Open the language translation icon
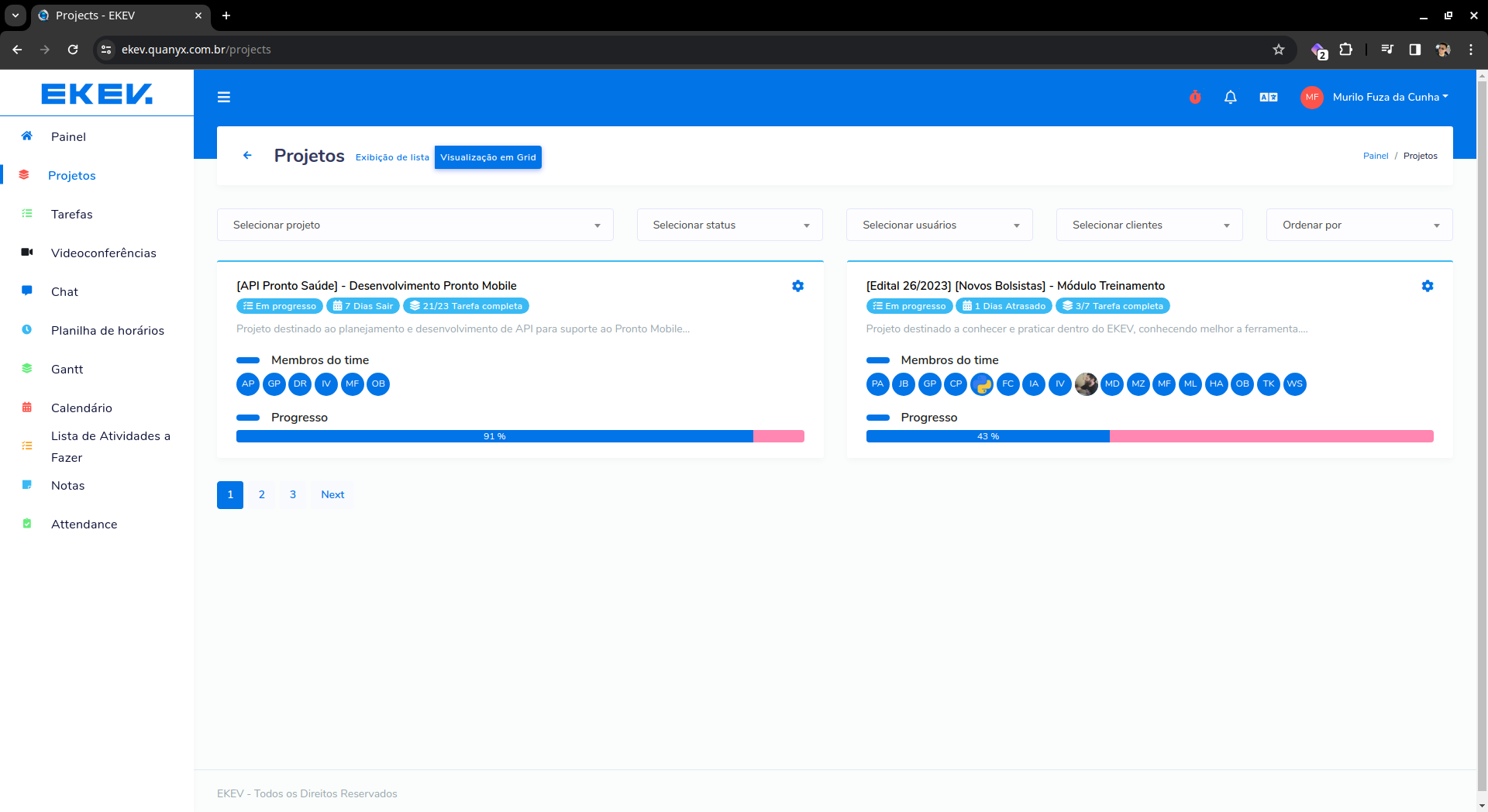 [1268, 97]
